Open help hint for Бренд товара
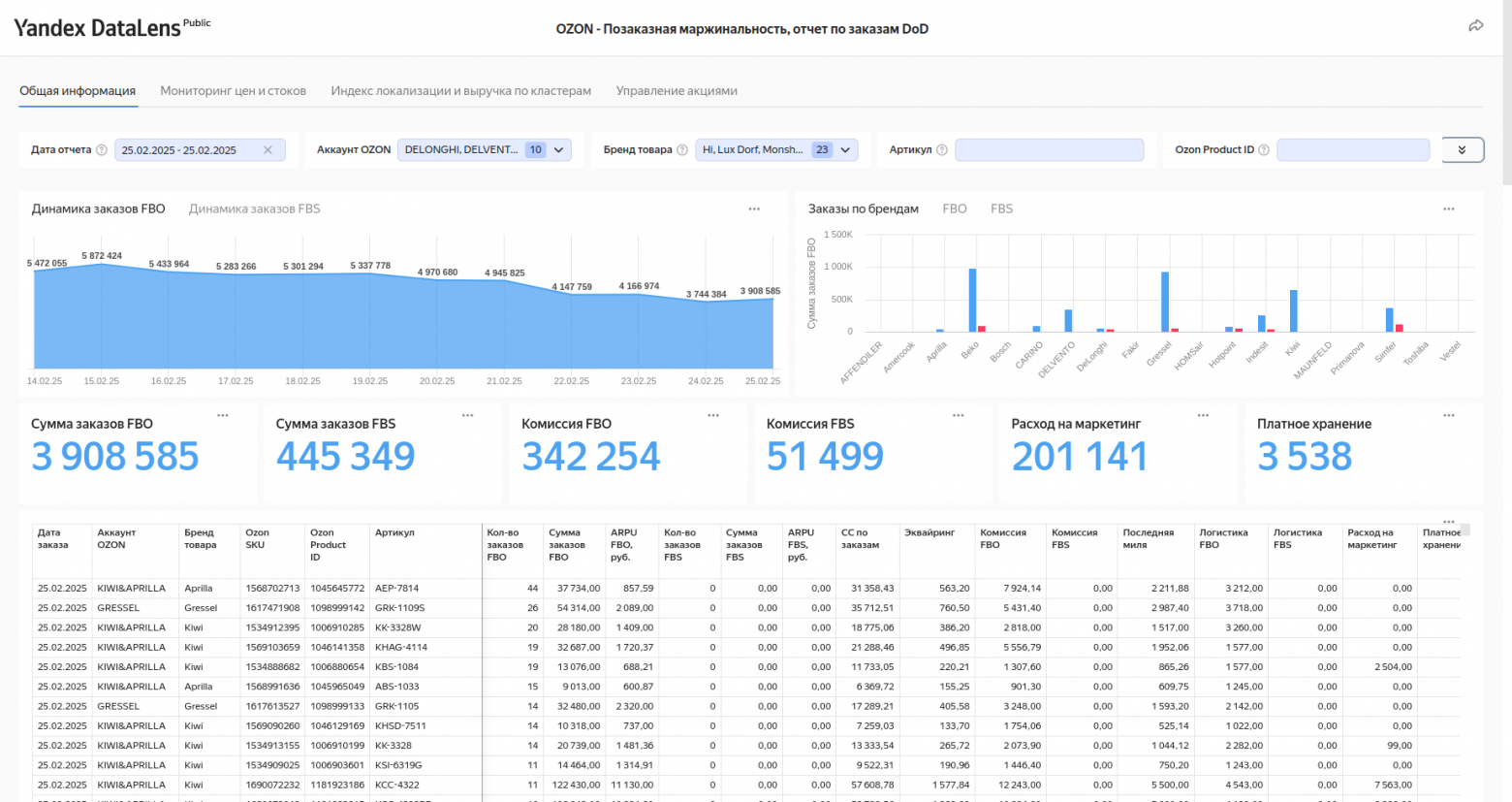Viewport: 1512px width, 802px height. [682, 150]
